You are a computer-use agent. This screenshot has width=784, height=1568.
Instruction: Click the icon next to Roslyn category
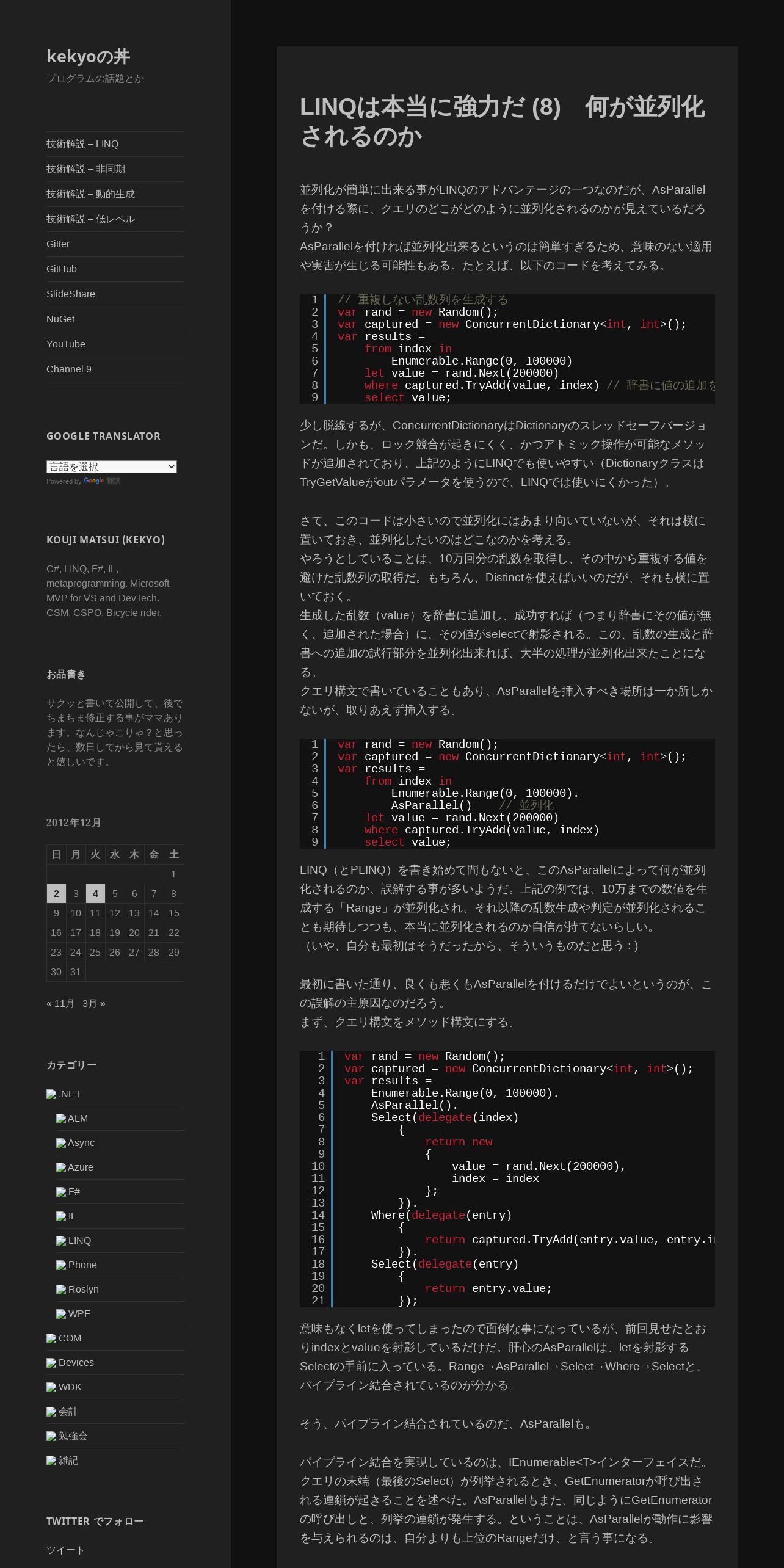61,1290
